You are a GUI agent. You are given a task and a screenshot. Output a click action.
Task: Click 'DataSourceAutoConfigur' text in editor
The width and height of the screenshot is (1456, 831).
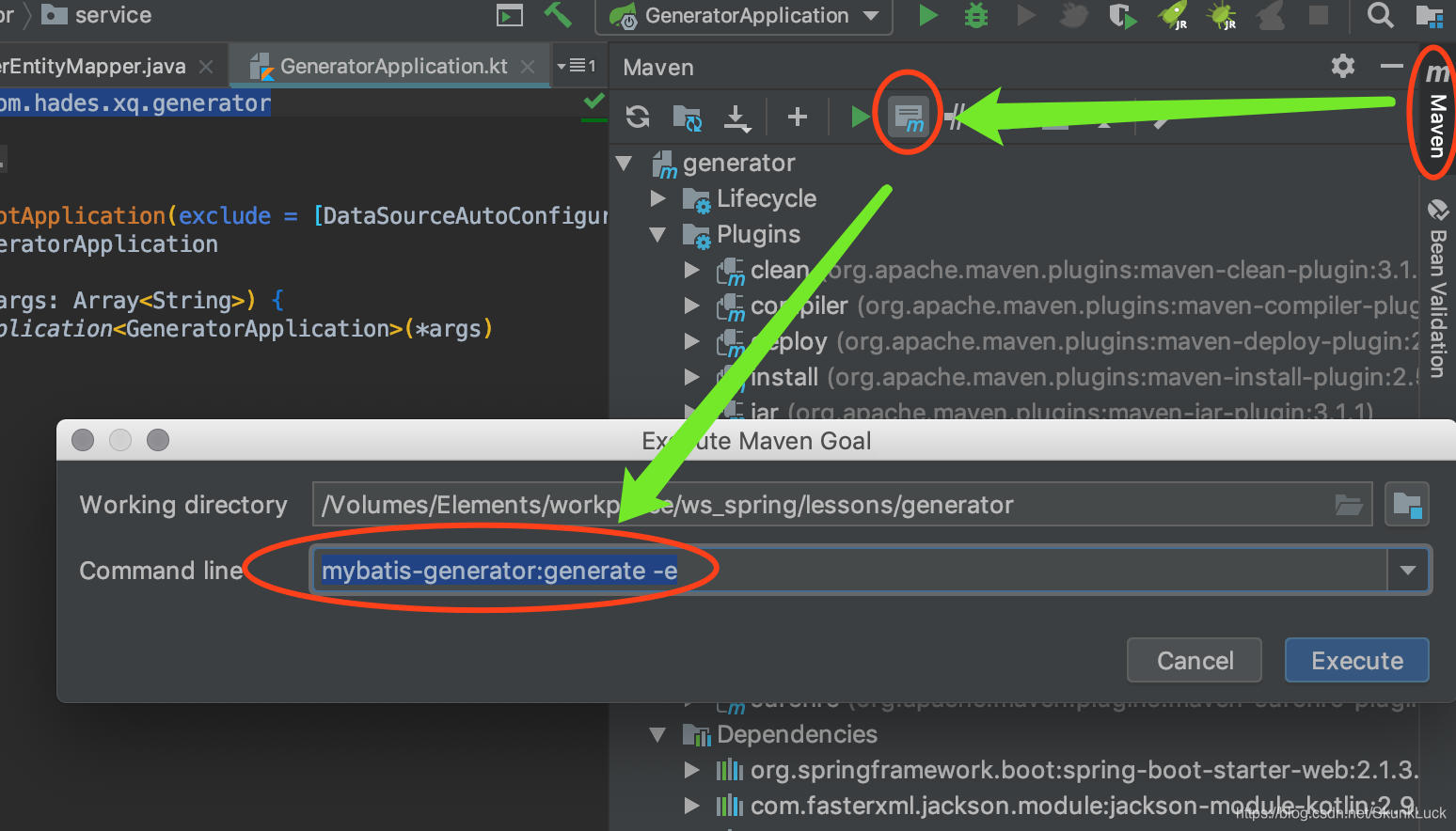coord(467,216)
